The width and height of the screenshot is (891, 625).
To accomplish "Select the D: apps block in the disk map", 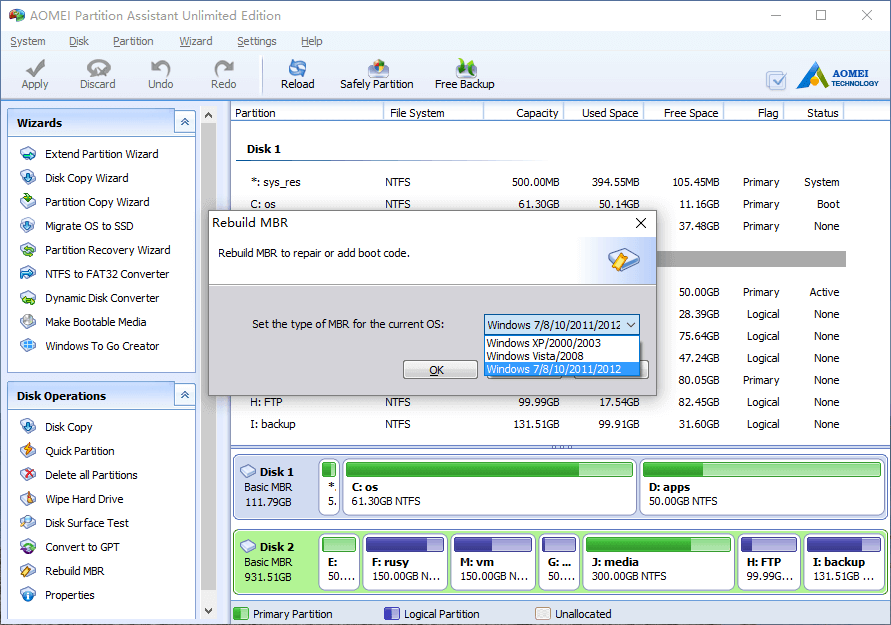I will click(x=762, y=487).
